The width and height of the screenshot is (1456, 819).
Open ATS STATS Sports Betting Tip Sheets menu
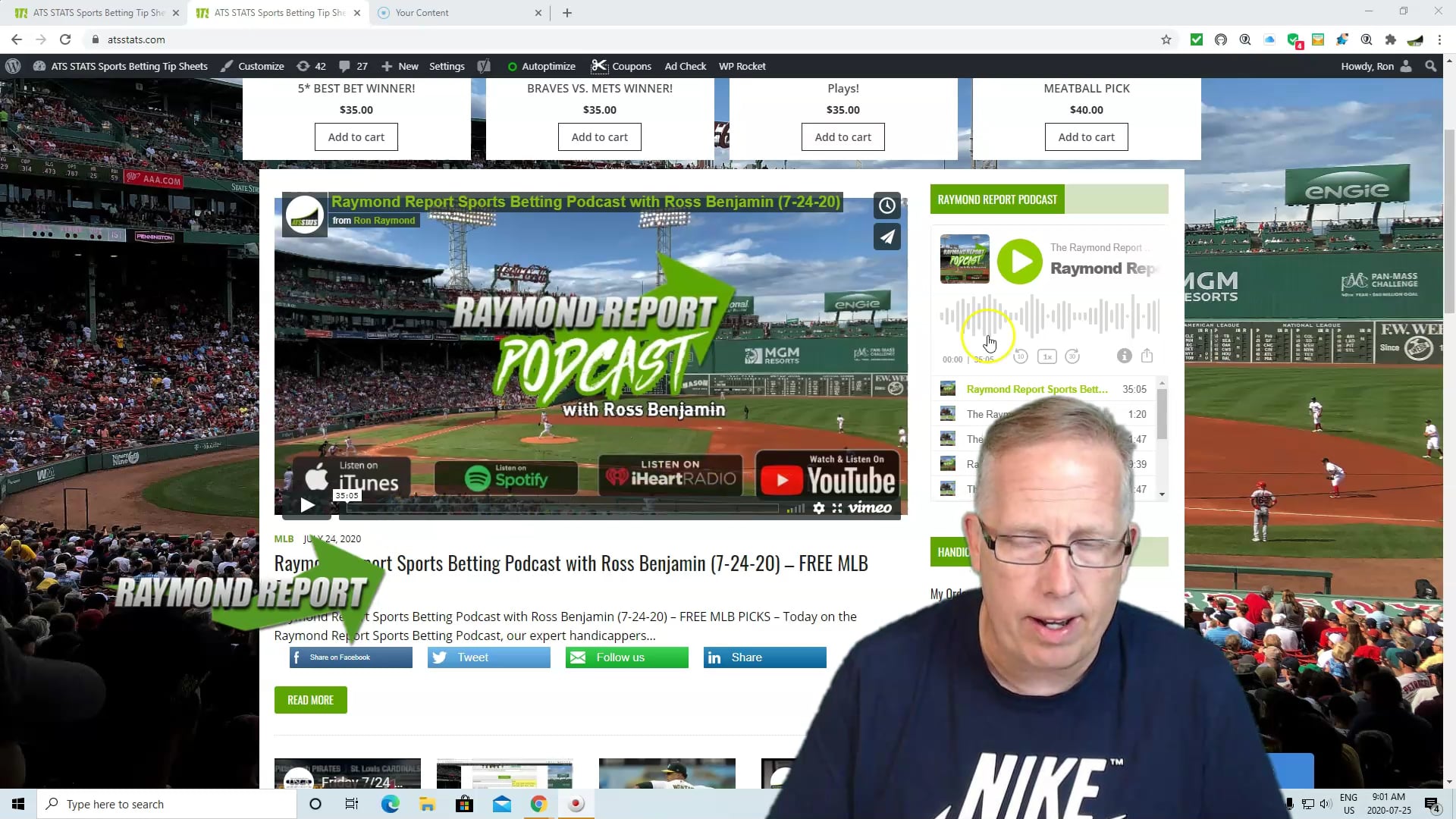click(121, 66)
